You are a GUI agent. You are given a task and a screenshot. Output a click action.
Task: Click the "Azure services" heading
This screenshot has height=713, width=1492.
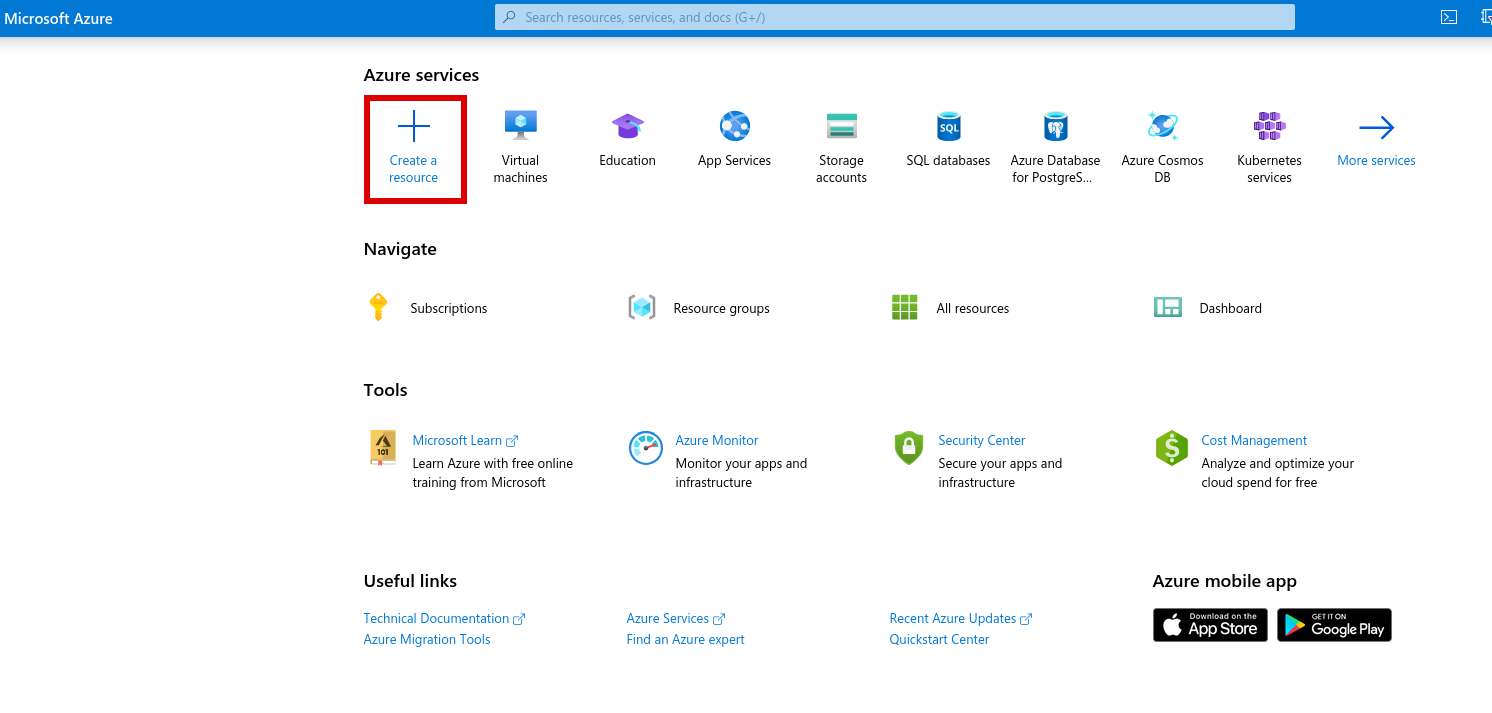421,75
